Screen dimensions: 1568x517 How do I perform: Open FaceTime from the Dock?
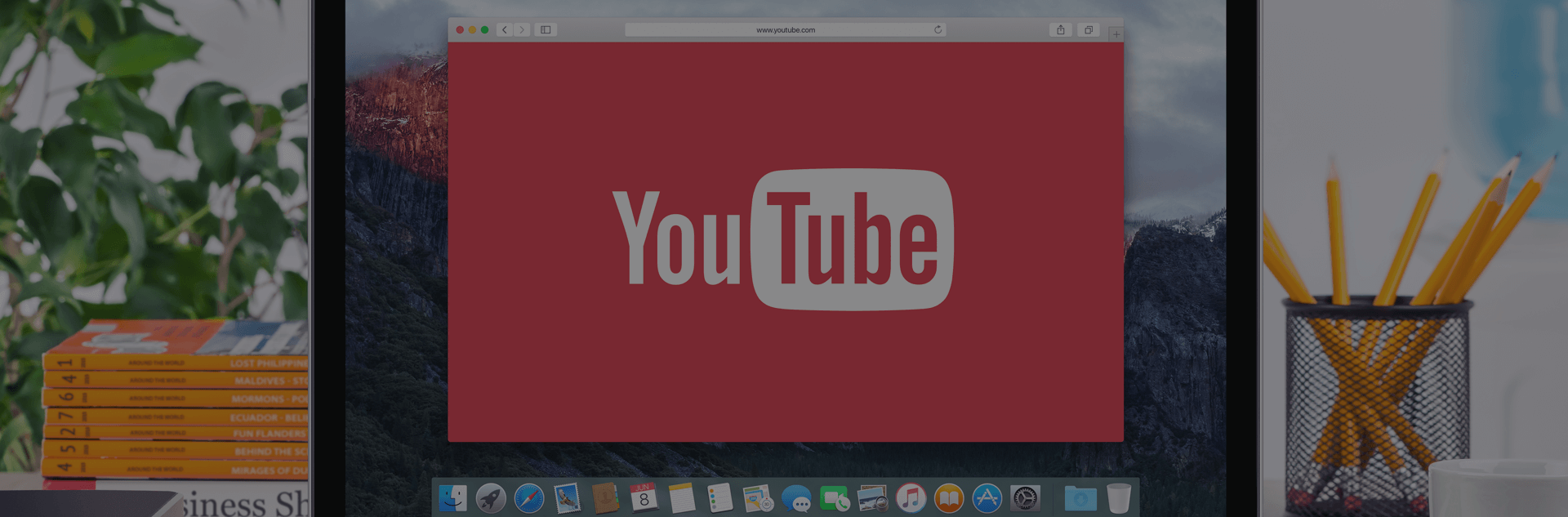tap(835, 498)
